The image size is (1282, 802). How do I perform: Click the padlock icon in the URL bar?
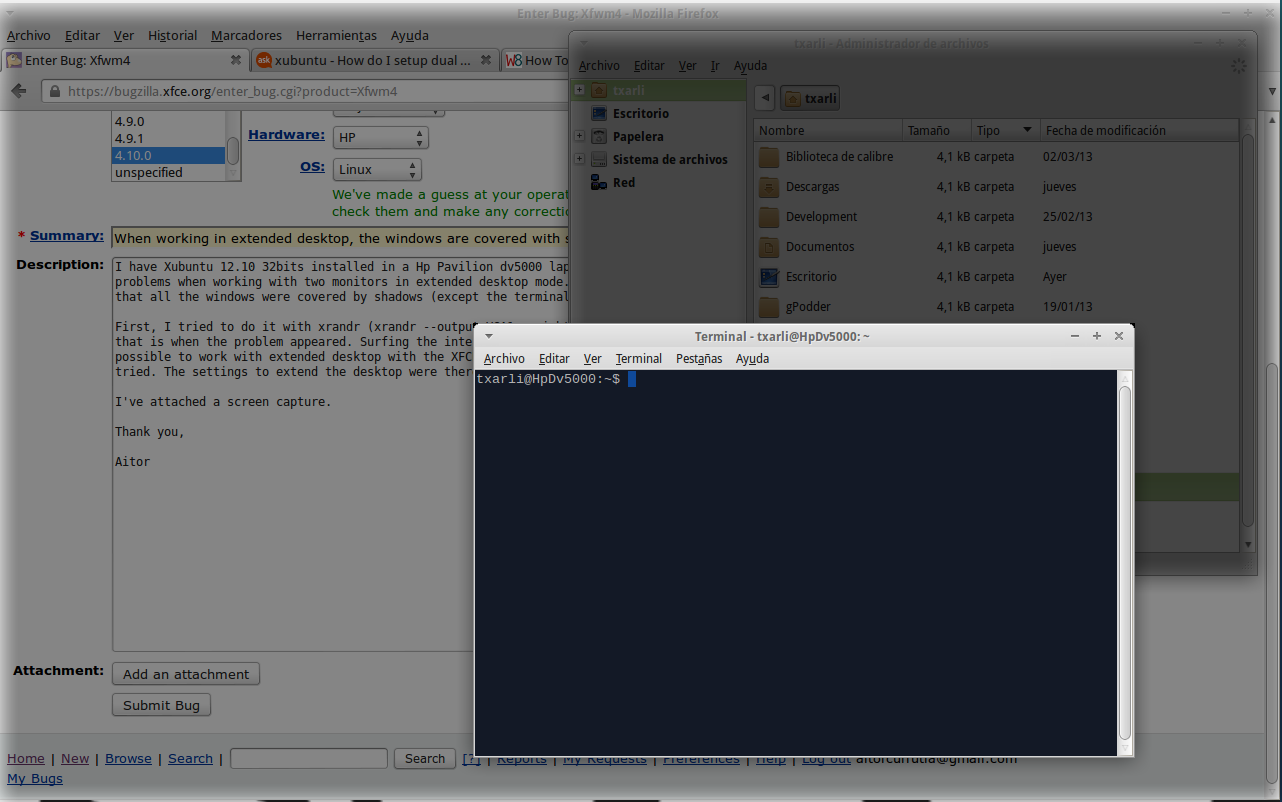tap(54, 91)
